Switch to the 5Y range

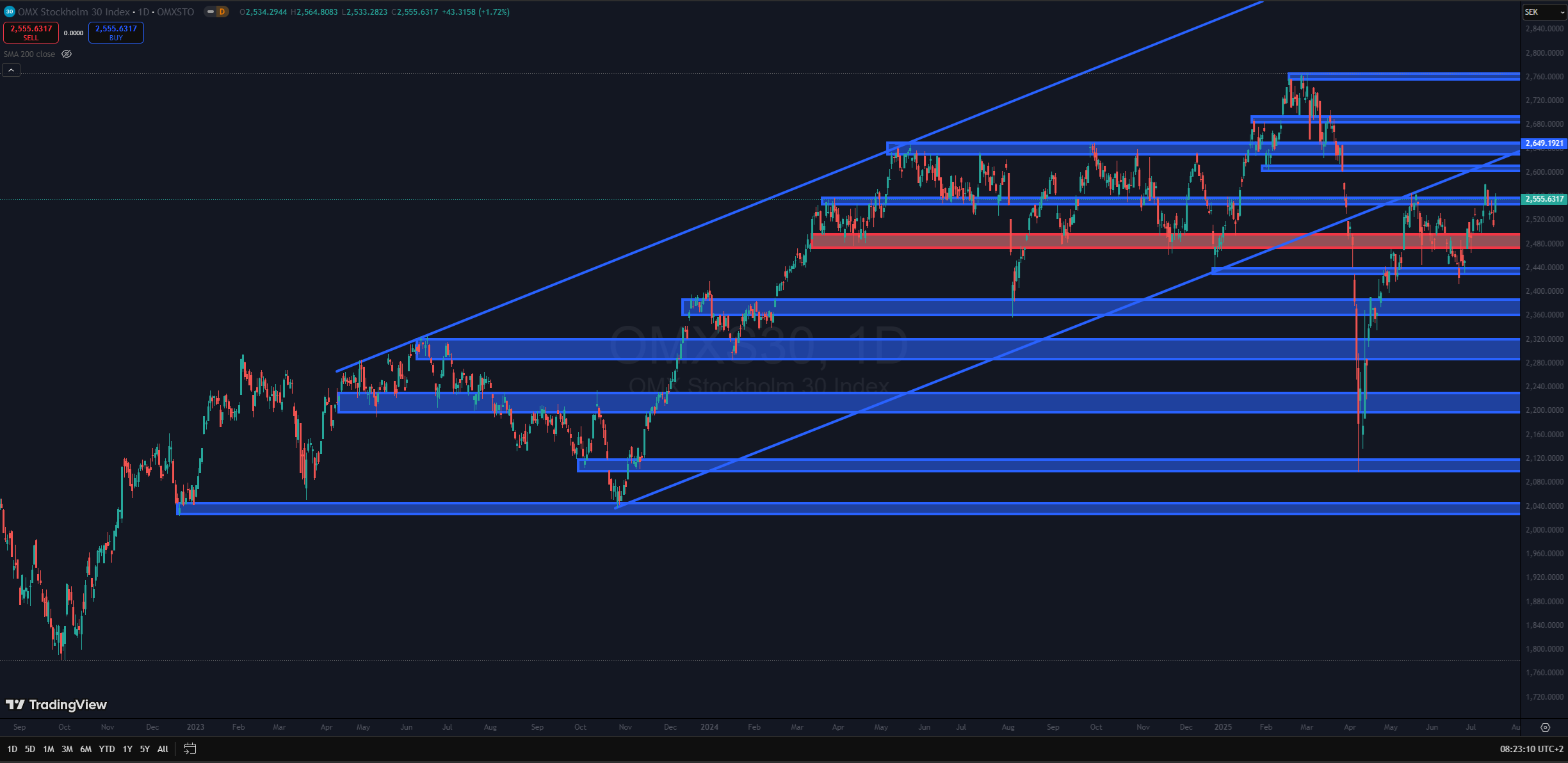(x=145, y=749)
